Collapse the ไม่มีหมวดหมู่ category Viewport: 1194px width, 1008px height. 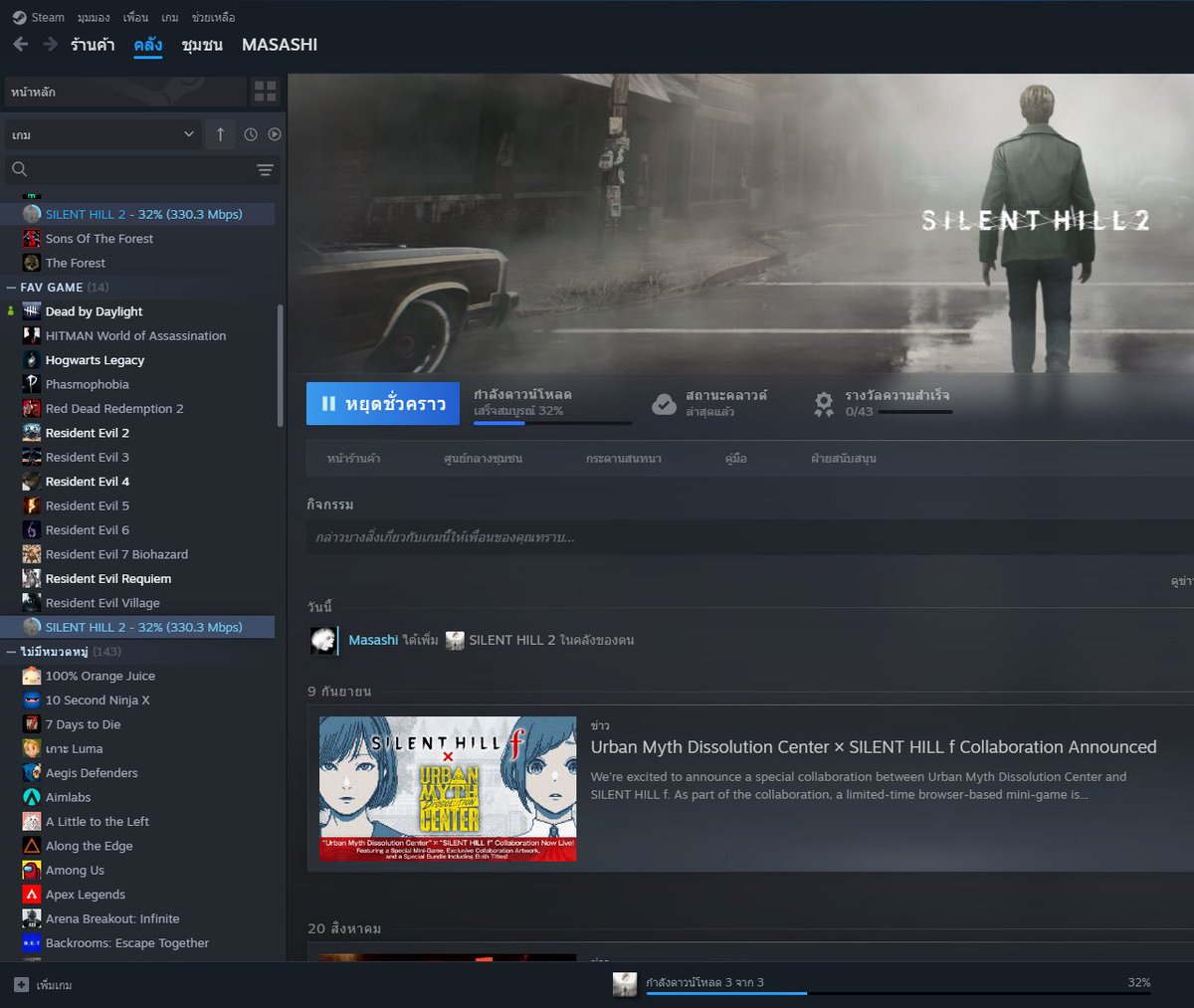coord(11,652)
